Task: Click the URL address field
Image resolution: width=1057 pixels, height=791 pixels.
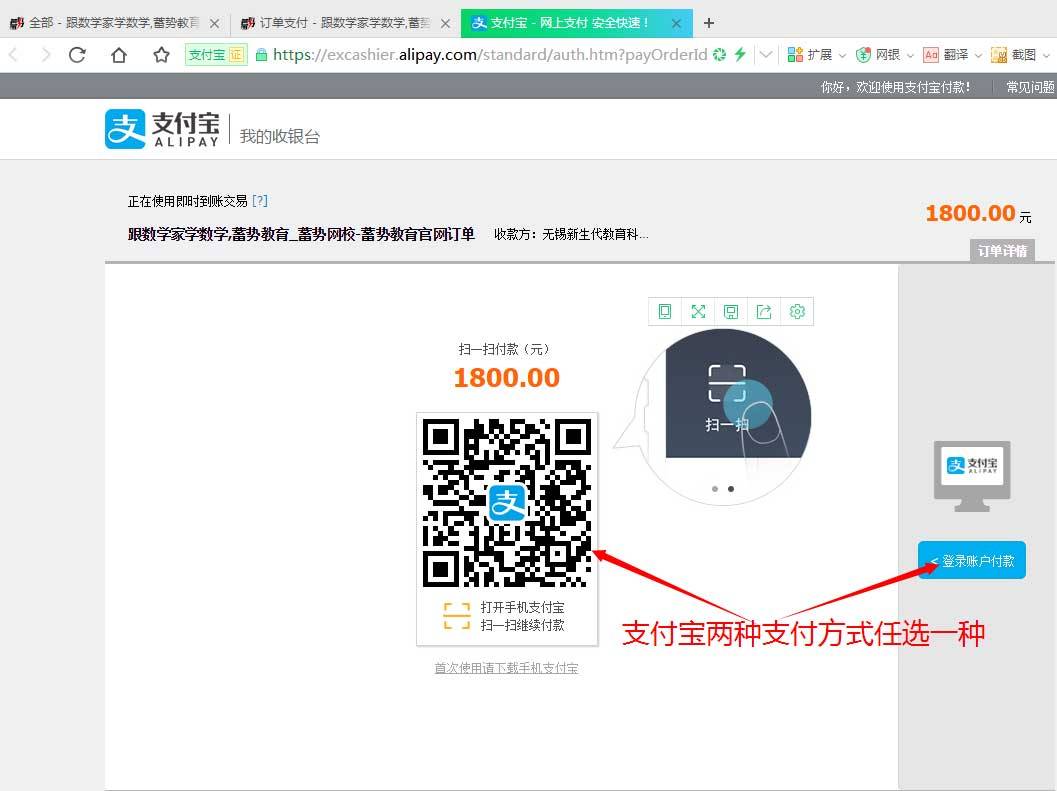Action: pos(490,55)
